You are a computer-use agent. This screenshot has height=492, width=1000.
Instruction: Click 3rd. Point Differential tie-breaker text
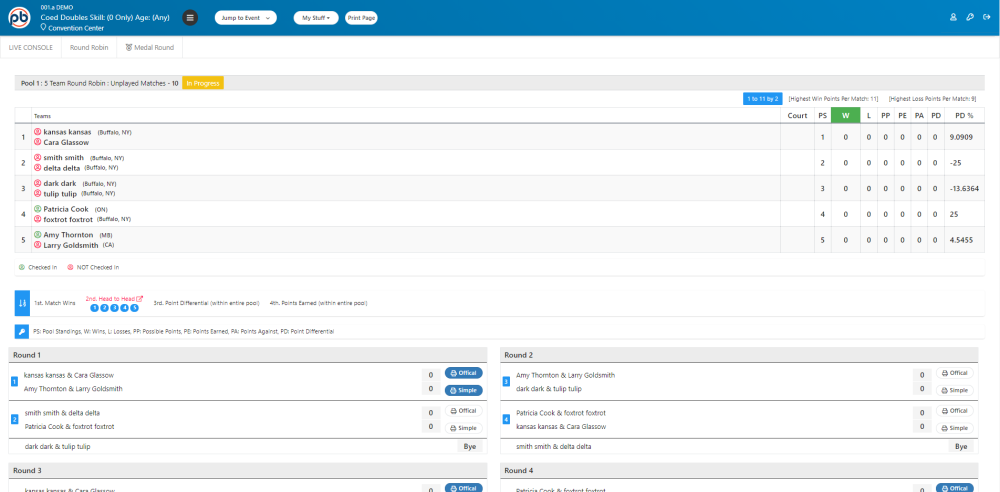207,303
